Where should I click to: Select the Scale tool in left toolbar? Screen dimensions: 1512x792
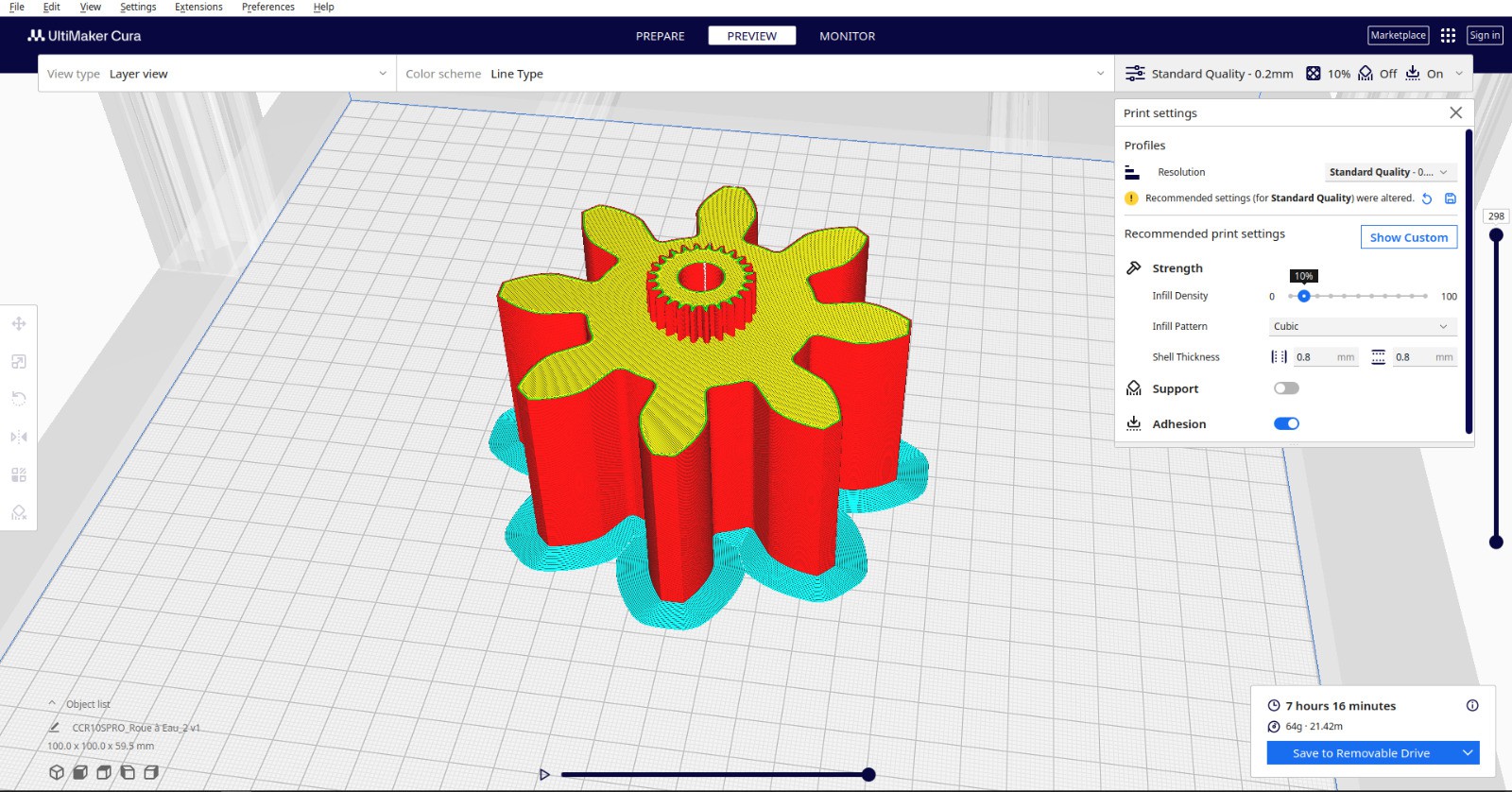point(18,362)
